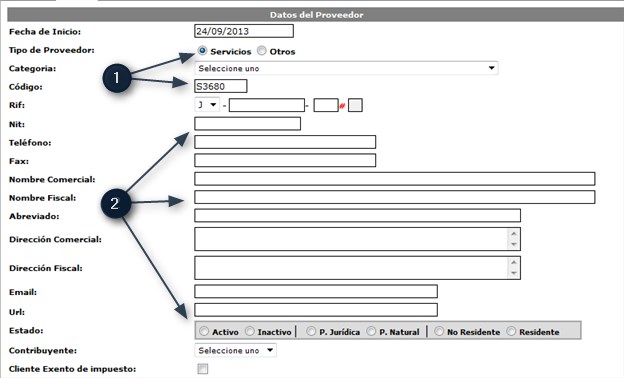Click the Nombre Fiscal field
The height and width of the screenshot is (378, 624).
click(x=395, y=197)
